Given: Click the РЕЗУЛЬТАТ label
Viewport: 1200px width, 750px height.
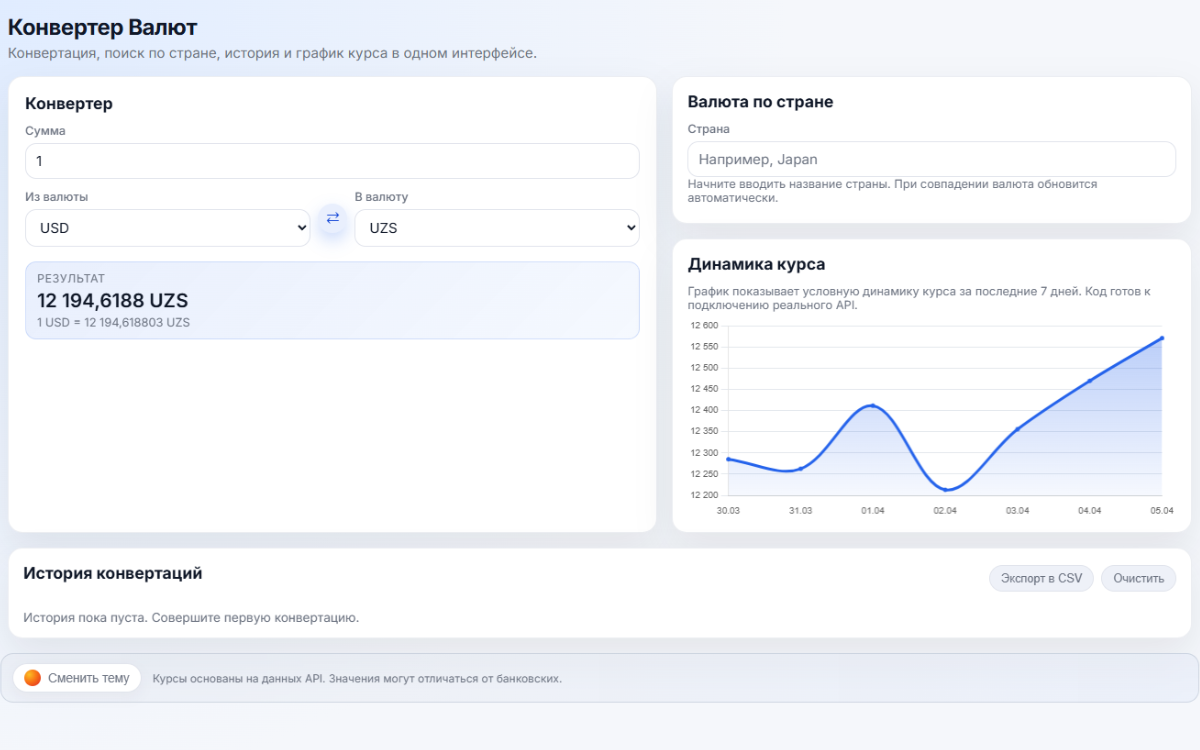Looking at the screenshot, I should pyautogui.click(x=71, y=278).
